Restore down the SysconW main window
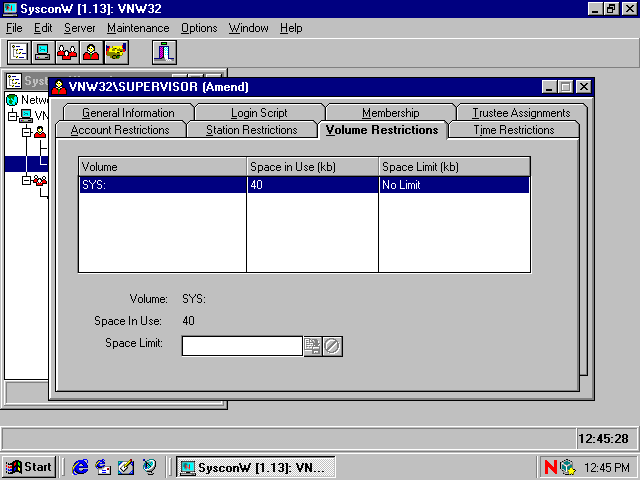Image resolution: width=640 pixels, height=480 pixels. coord(611,9)
